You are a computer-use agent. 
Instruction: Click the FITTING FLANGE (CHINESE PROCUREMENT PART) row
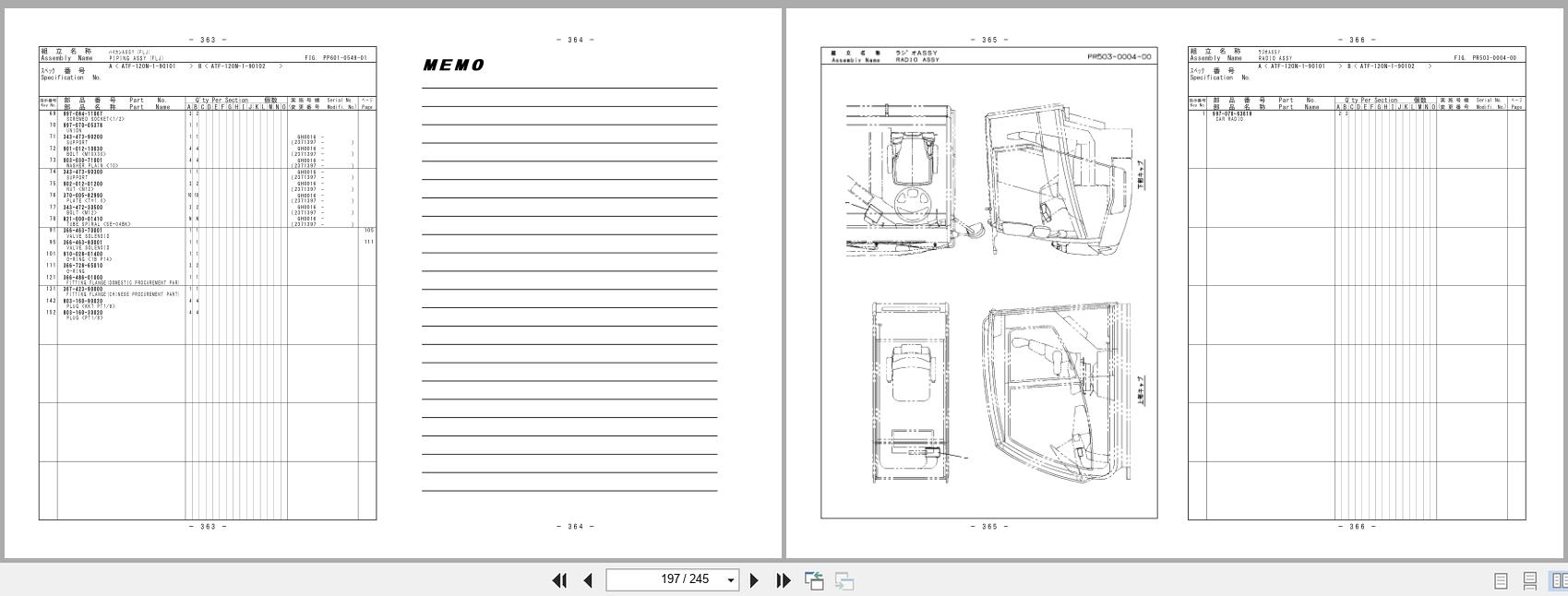pyautogui.click(x=207, y=292)
